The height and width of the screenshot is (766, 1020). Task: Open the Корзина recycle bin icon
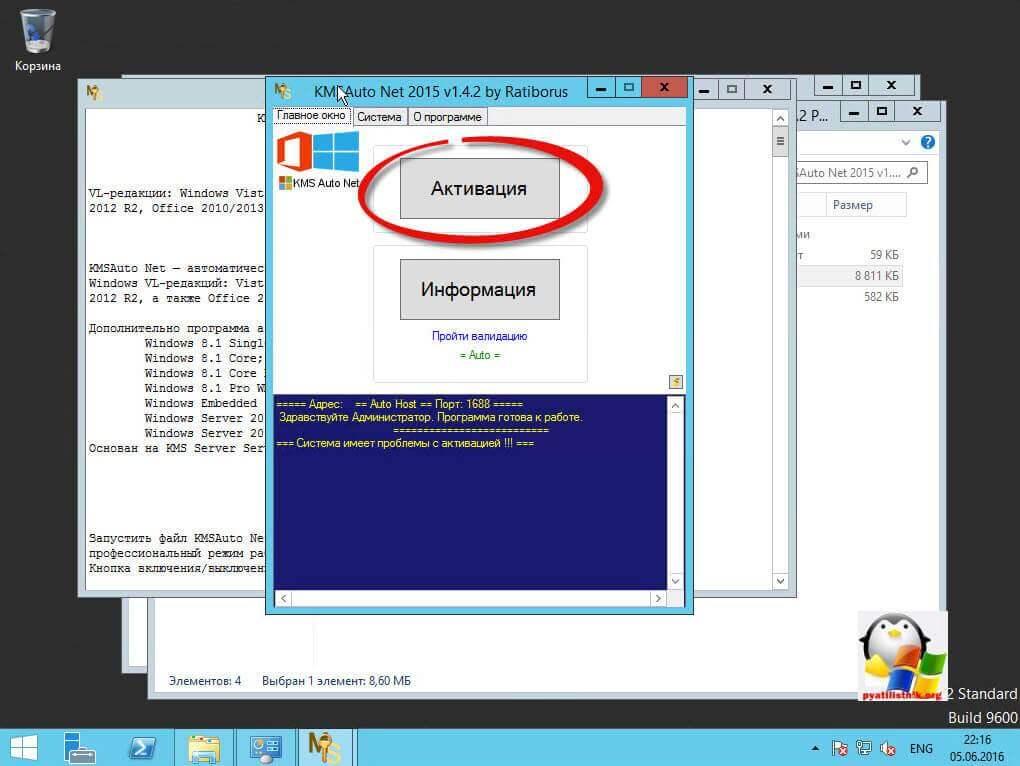[x=38, y=40]
